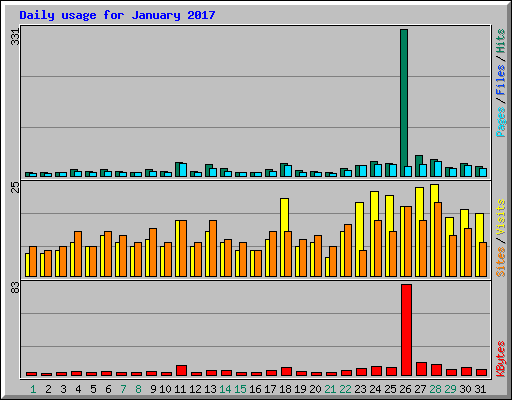Click green day label 7 on the x-axis

123,389
